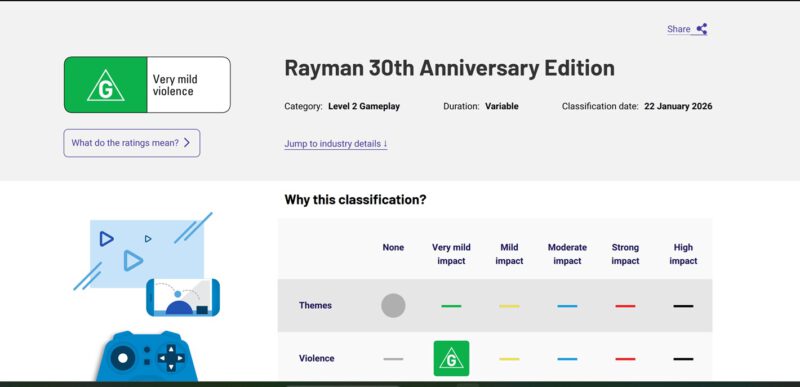
Task: Click the 'Why this classification?' heading
Action: pyautogui.click(x=355, y=200)
